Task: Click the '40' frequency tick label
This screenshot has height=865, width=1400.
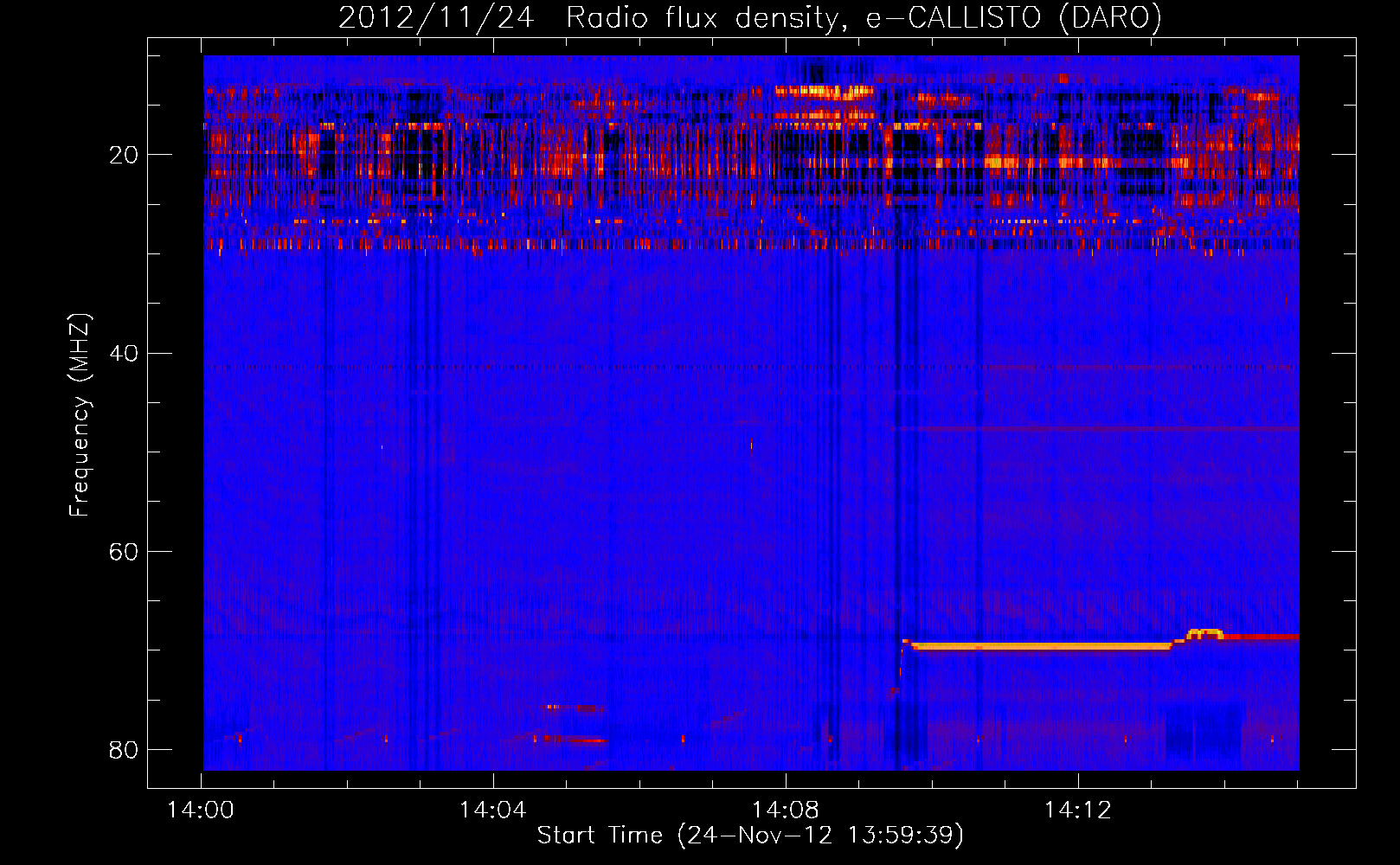Action: [x=124, y=354]
